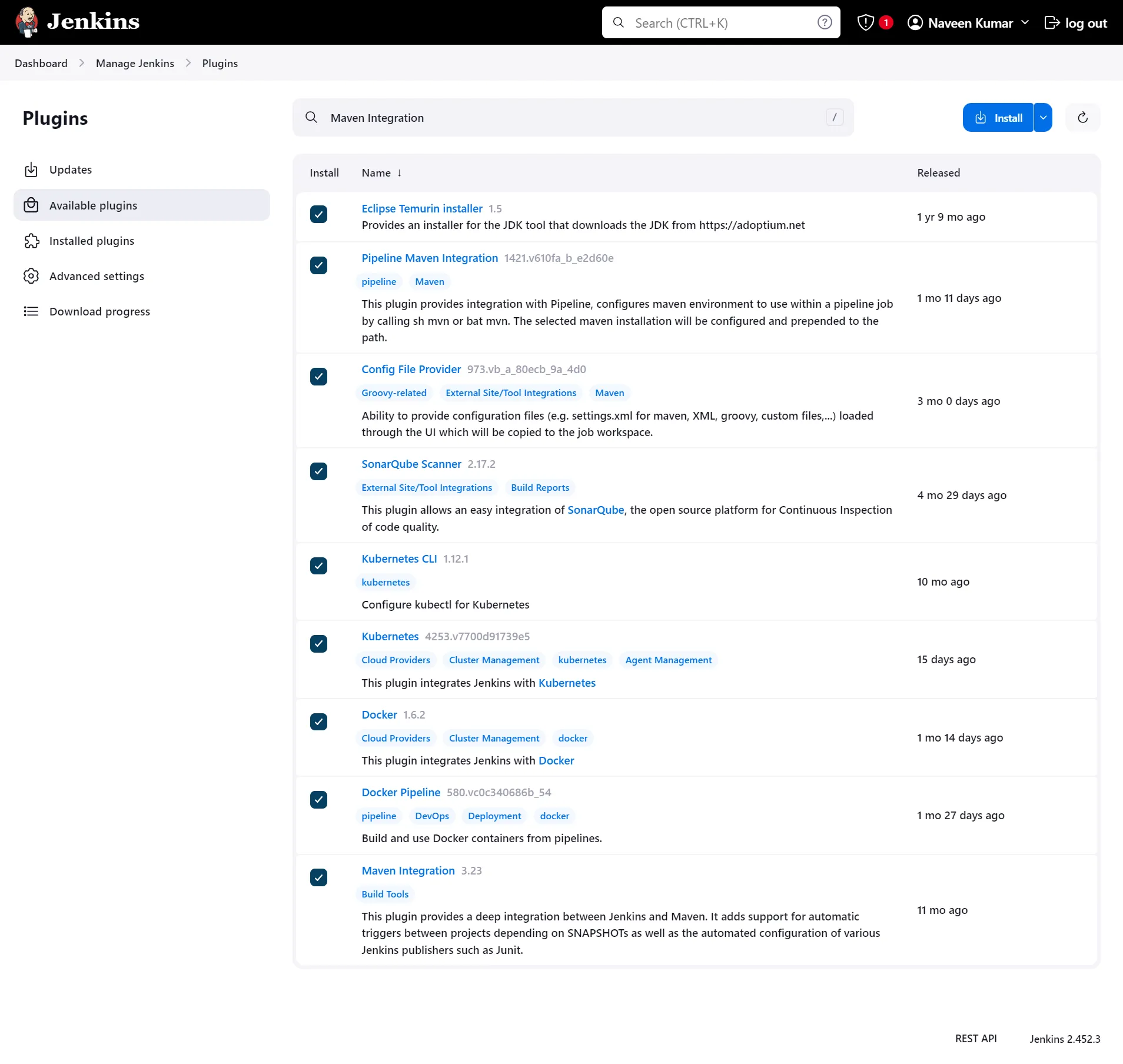Screen dimensions: 1123x1064
Task: Expand the Naveen Kumar user menu chevron
Action: point(1025,22)
